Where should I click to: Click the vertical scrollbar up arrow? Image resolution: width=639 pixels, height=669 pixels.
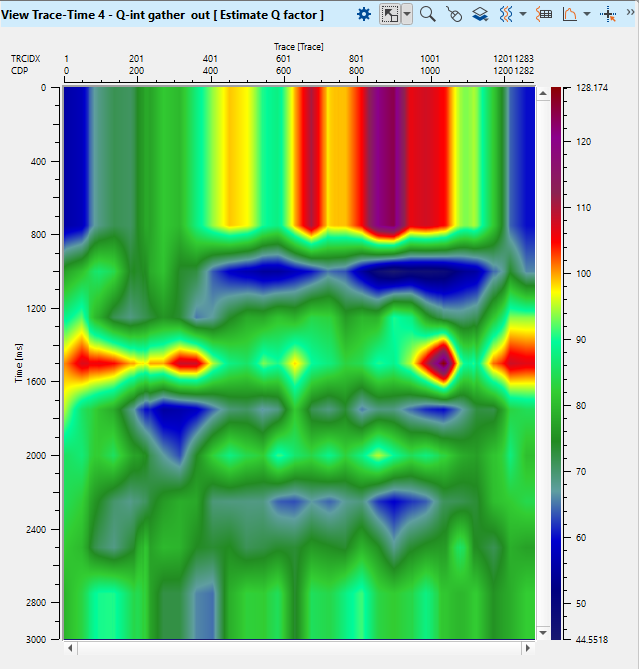543,93
